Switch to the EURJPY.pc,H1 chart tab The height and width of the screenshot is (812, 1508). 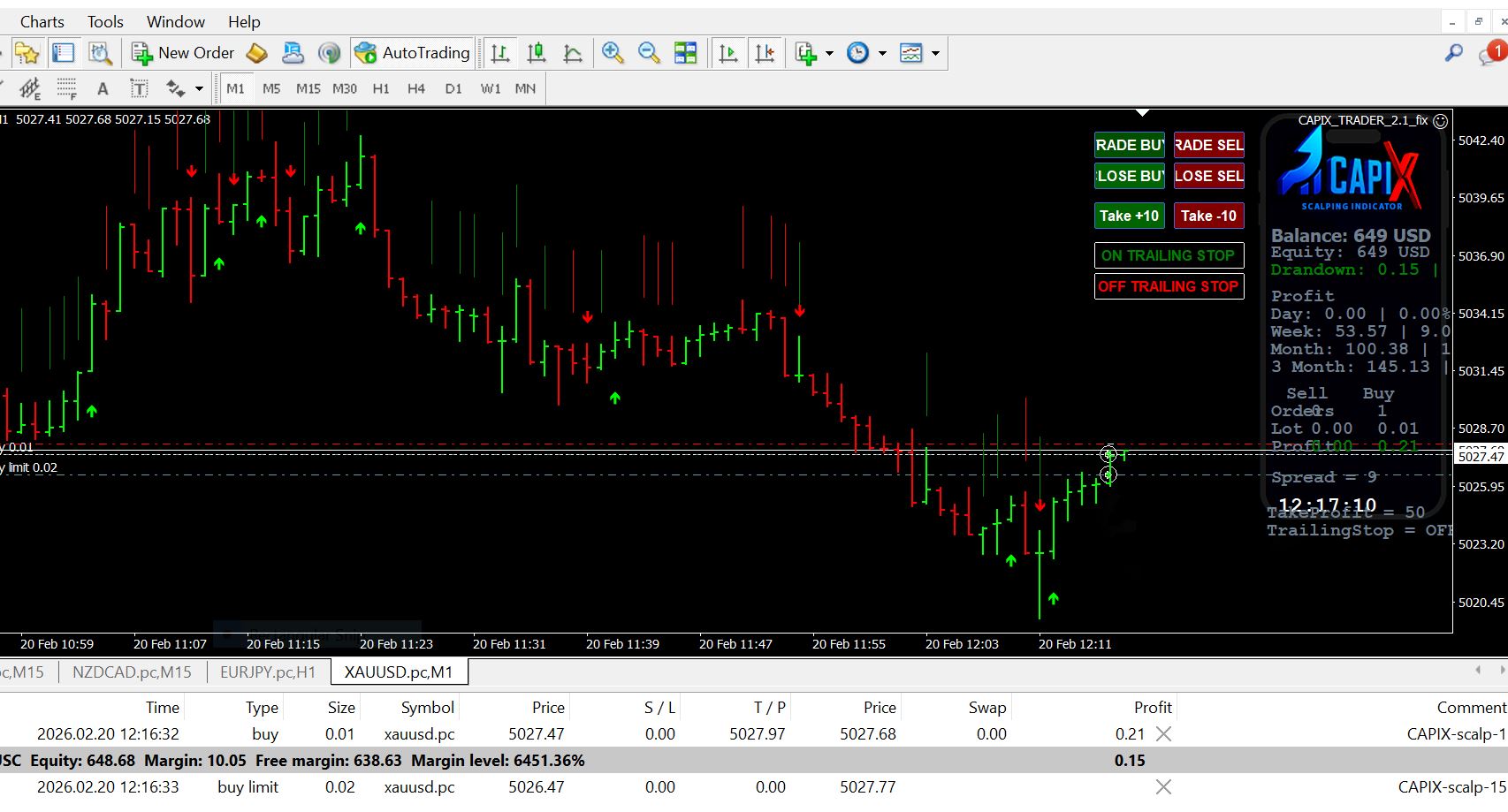click(268, 672)
